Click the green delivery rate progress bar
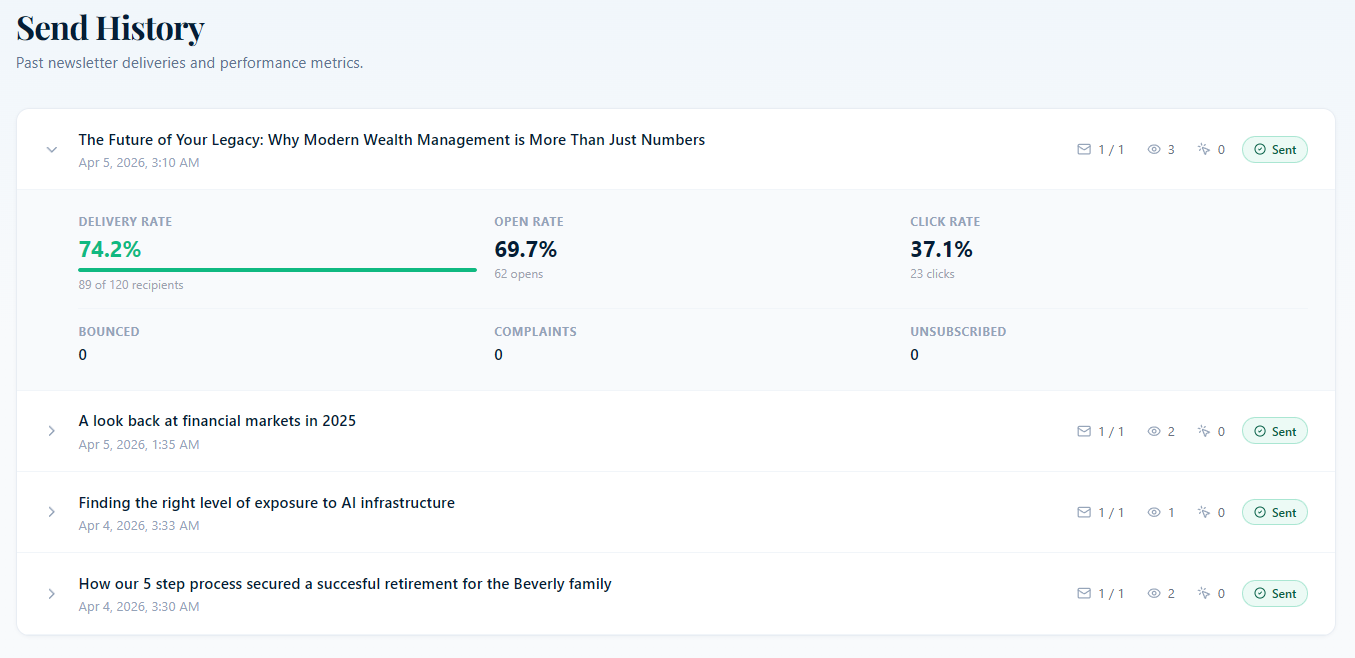Viewport: 1355px width, 658px height. click(277, 269)
